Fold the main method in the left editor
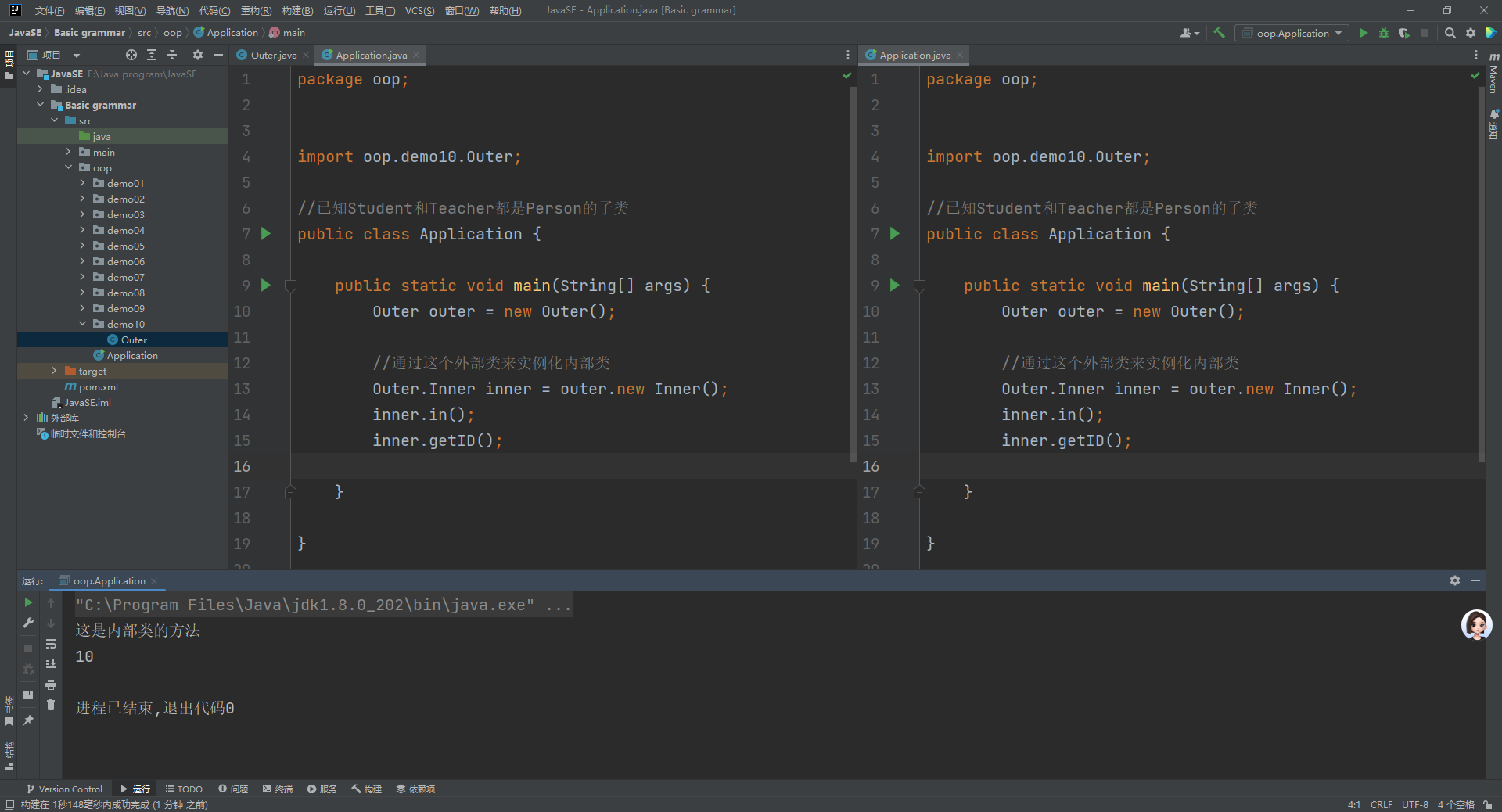Screen dimensions: 1502x812 290,286
